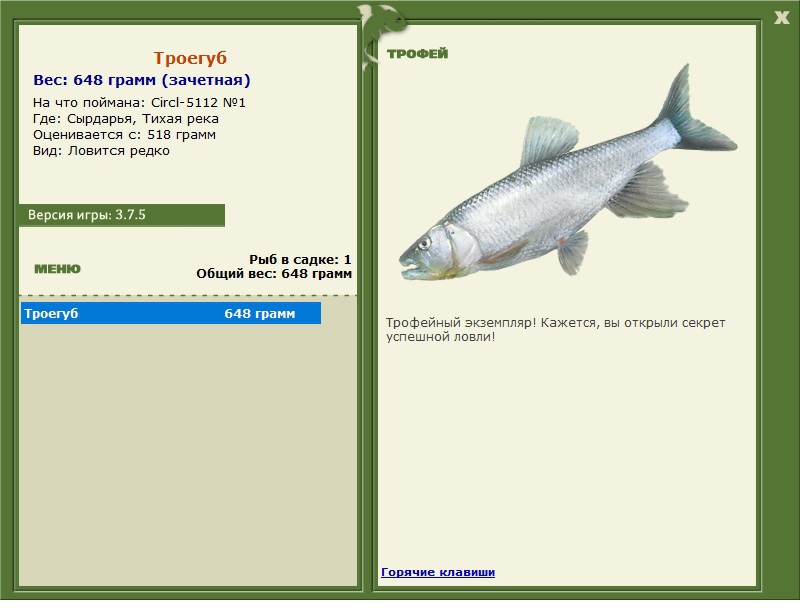The width and height of the screenshot is (800, 614).
Task: Open the МЕНЮ menu
Action: point(57,269)
